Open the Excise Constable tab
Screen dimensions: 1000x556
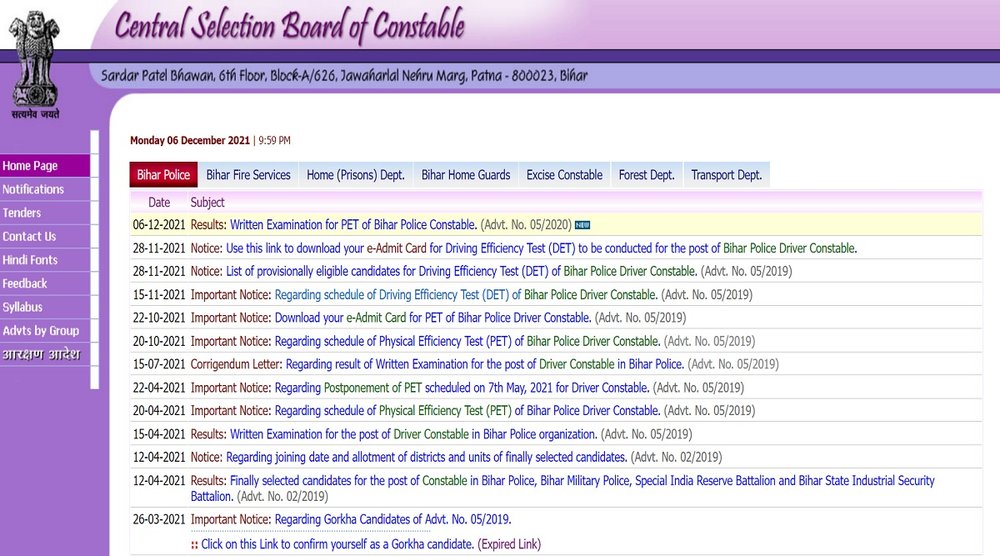[x=564, y=175]
